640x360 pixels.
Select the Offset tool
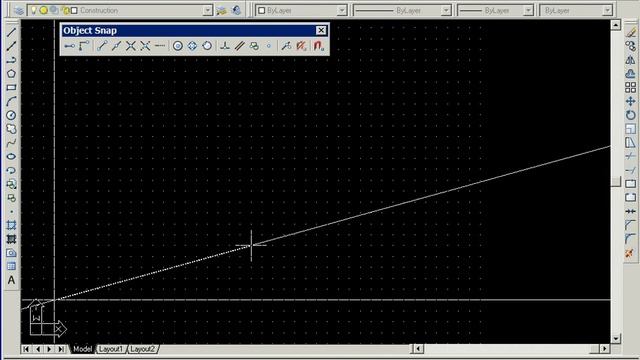(x=630, y=74)
